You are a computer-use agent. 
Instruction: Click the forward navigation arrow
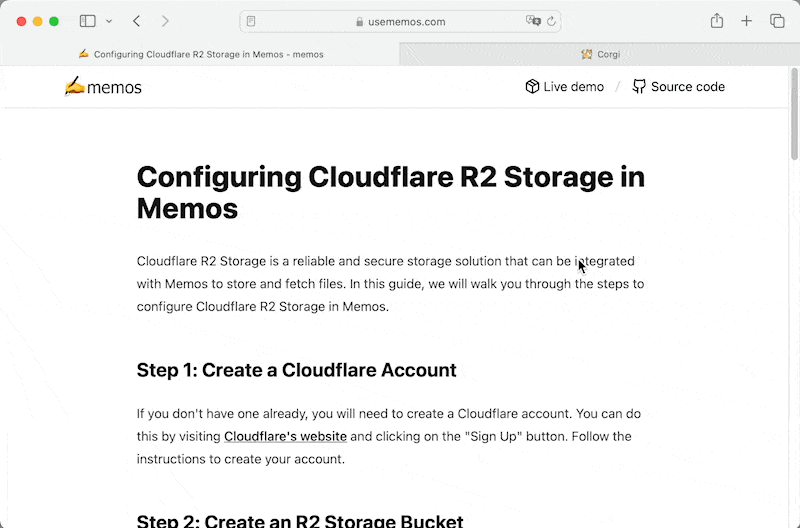[165, 21]
